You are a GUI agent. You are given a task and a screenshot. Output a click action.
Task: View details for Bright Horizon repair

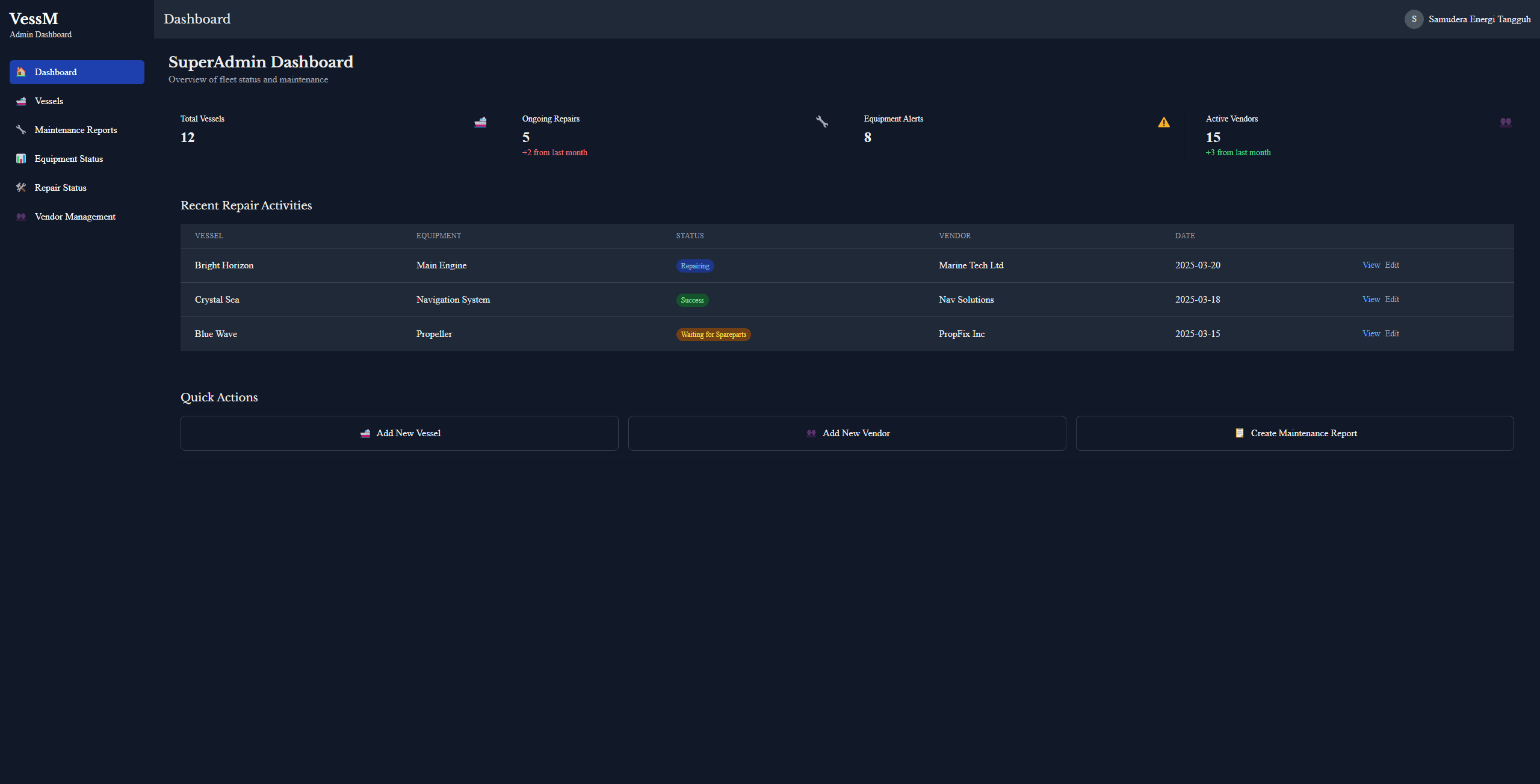(x=1370, y=265)
